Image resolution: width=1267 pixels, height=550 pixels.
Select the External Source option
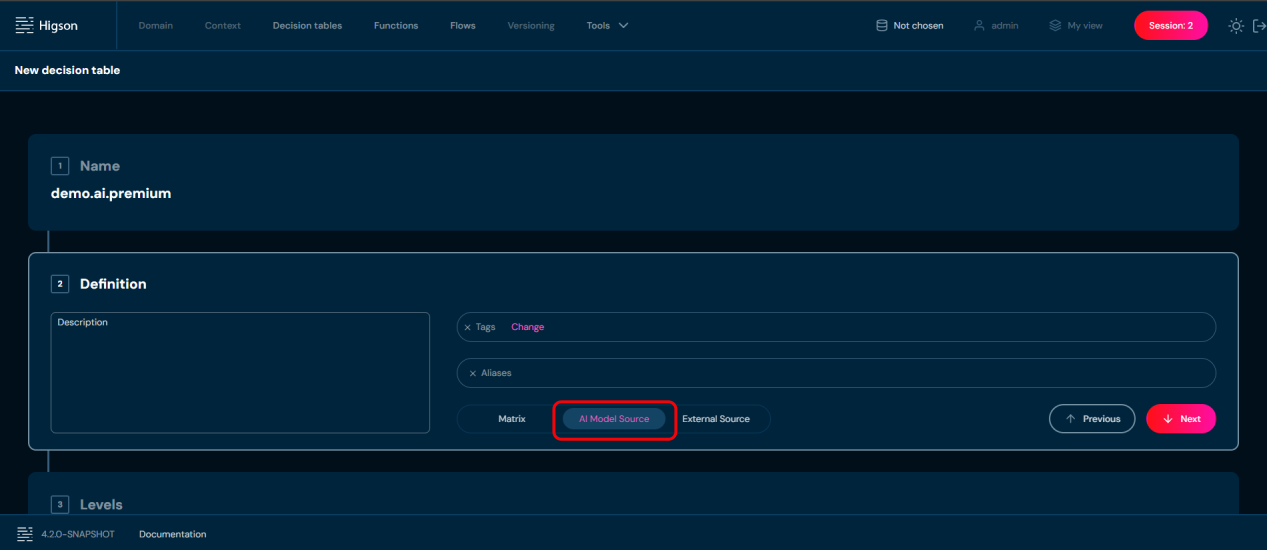715,419
